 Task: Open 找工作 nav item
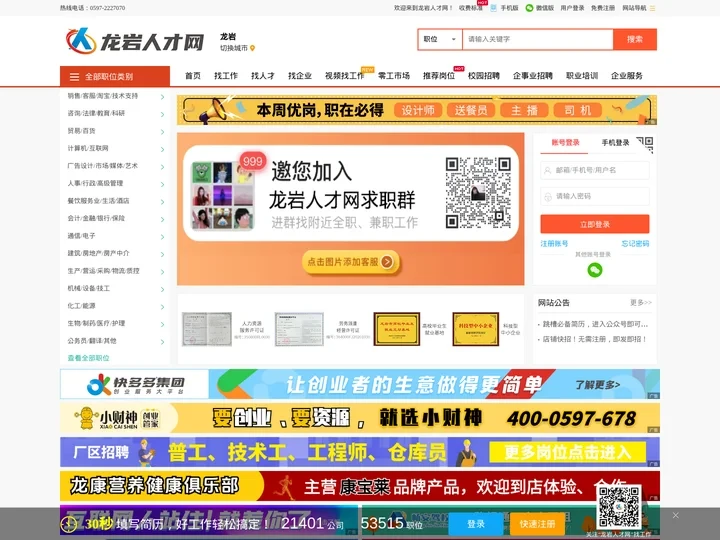point(226,76)
